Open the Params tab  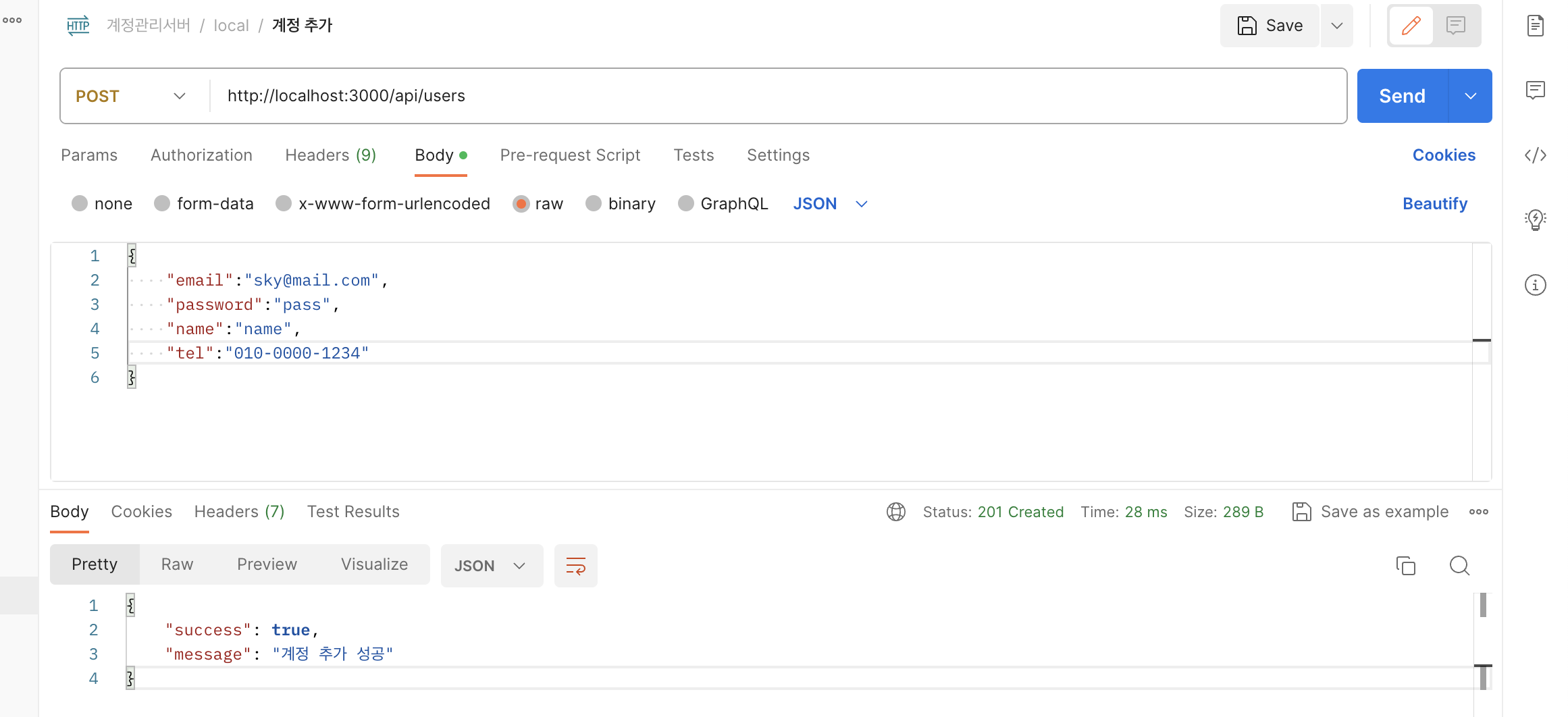[x=89, y=155]
